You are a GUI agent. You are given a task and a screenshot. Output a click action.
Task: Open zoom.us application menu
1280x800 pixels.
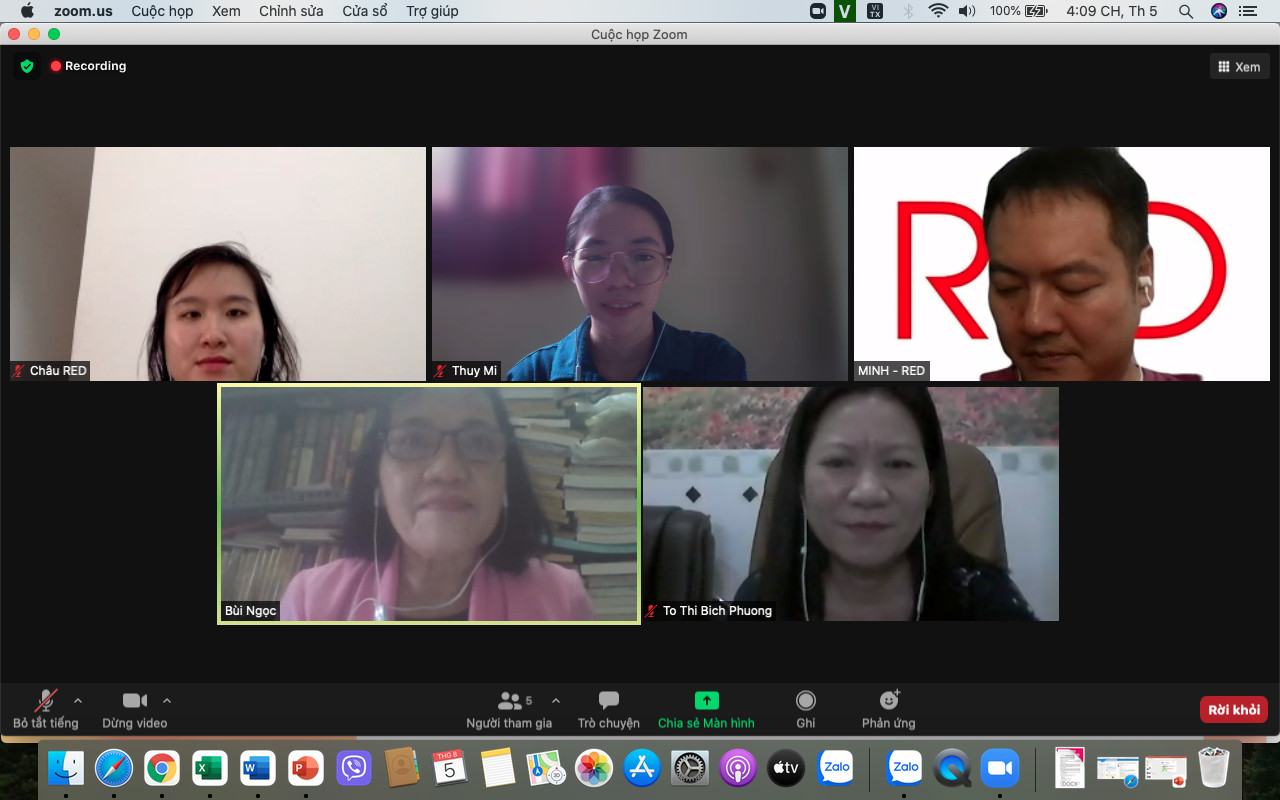pyautogui.click(x=83, y=11)
